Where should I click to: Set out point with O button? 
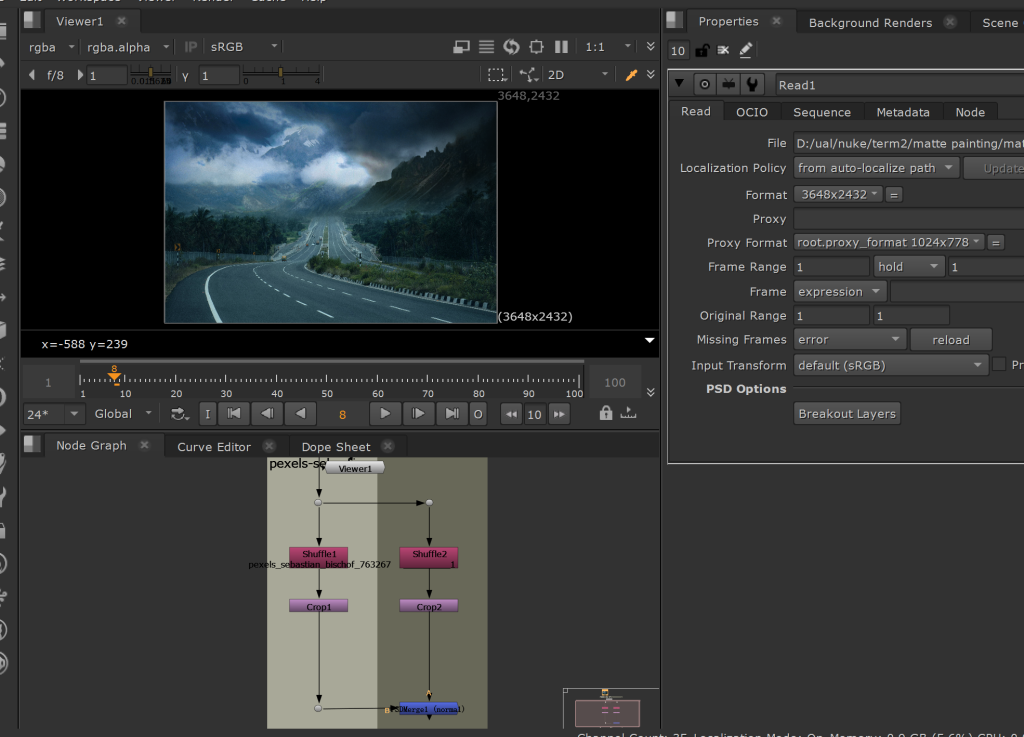tap(478, 414)
